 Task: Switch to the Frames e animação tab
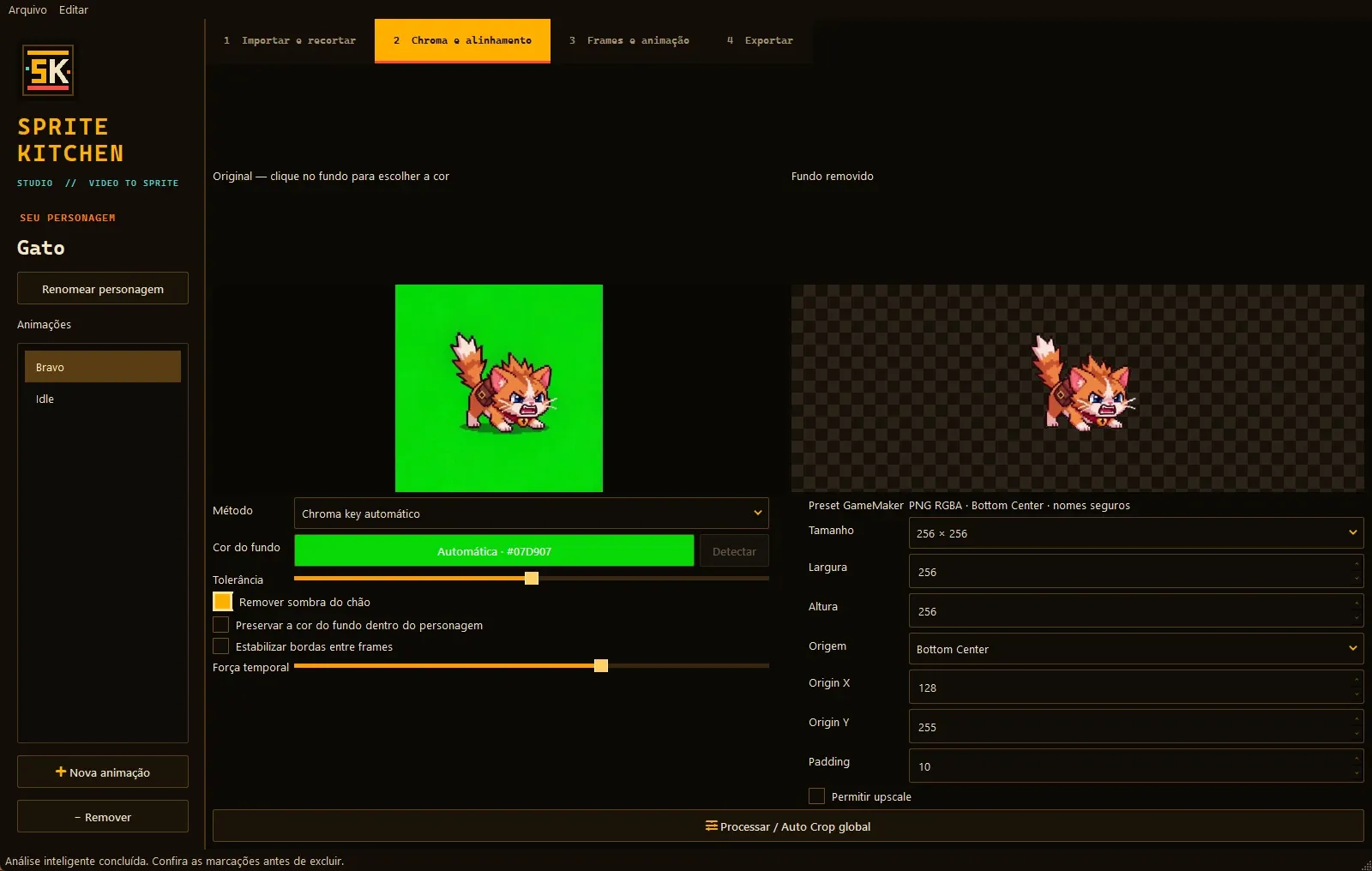tap(629, 40)
